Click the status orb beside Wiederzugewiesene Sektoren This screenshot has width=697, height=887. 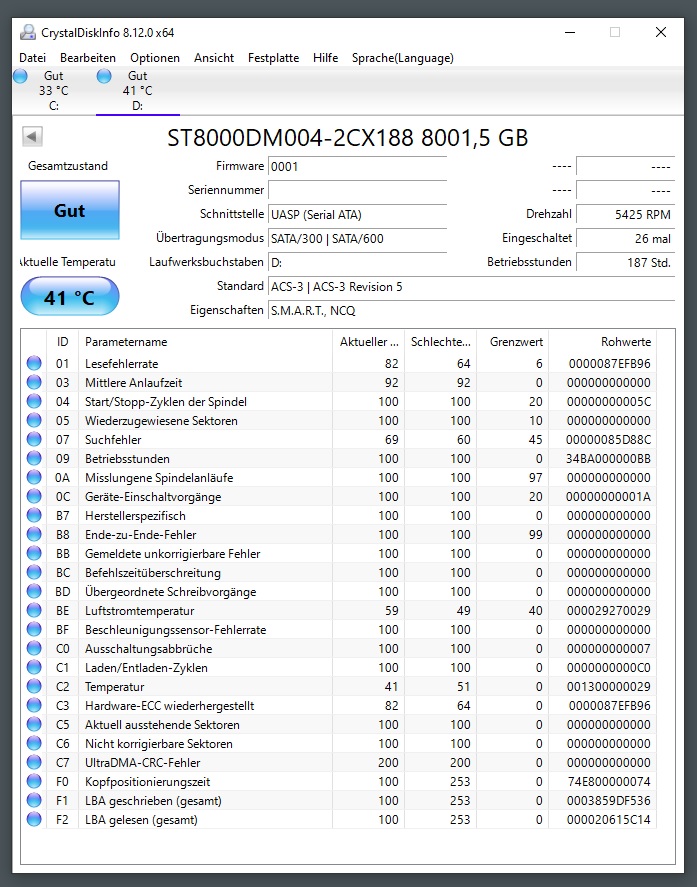click(34, 420)
